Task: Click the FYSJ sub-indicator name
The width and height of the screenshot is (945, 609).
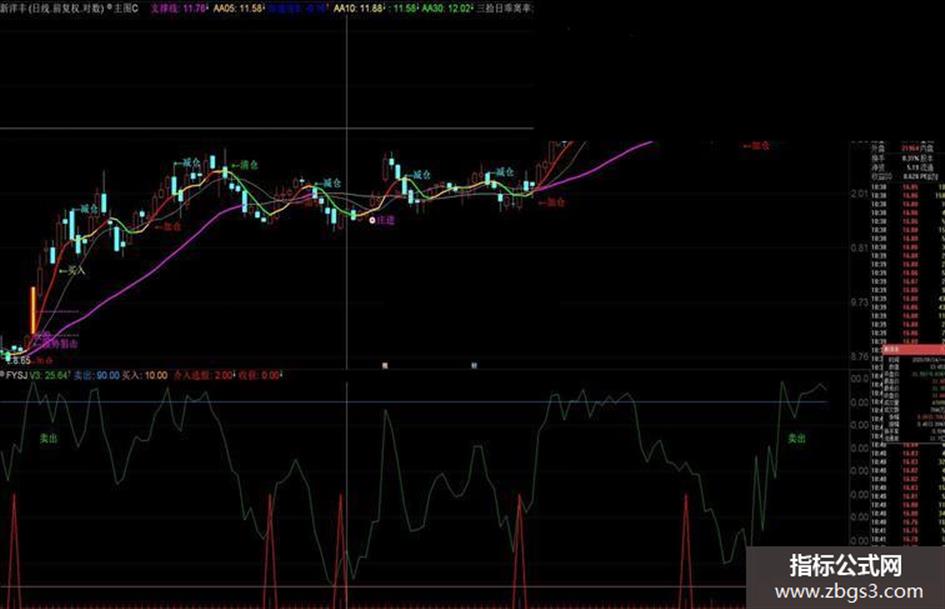Action: coord(17,375)
